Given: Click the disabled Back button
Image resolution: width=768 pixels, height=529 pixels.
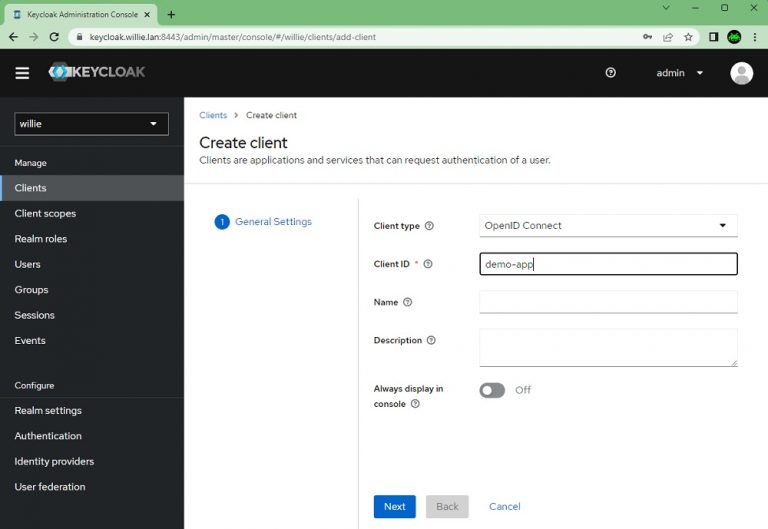Looking at the screenshot, I should click(447, 506).
